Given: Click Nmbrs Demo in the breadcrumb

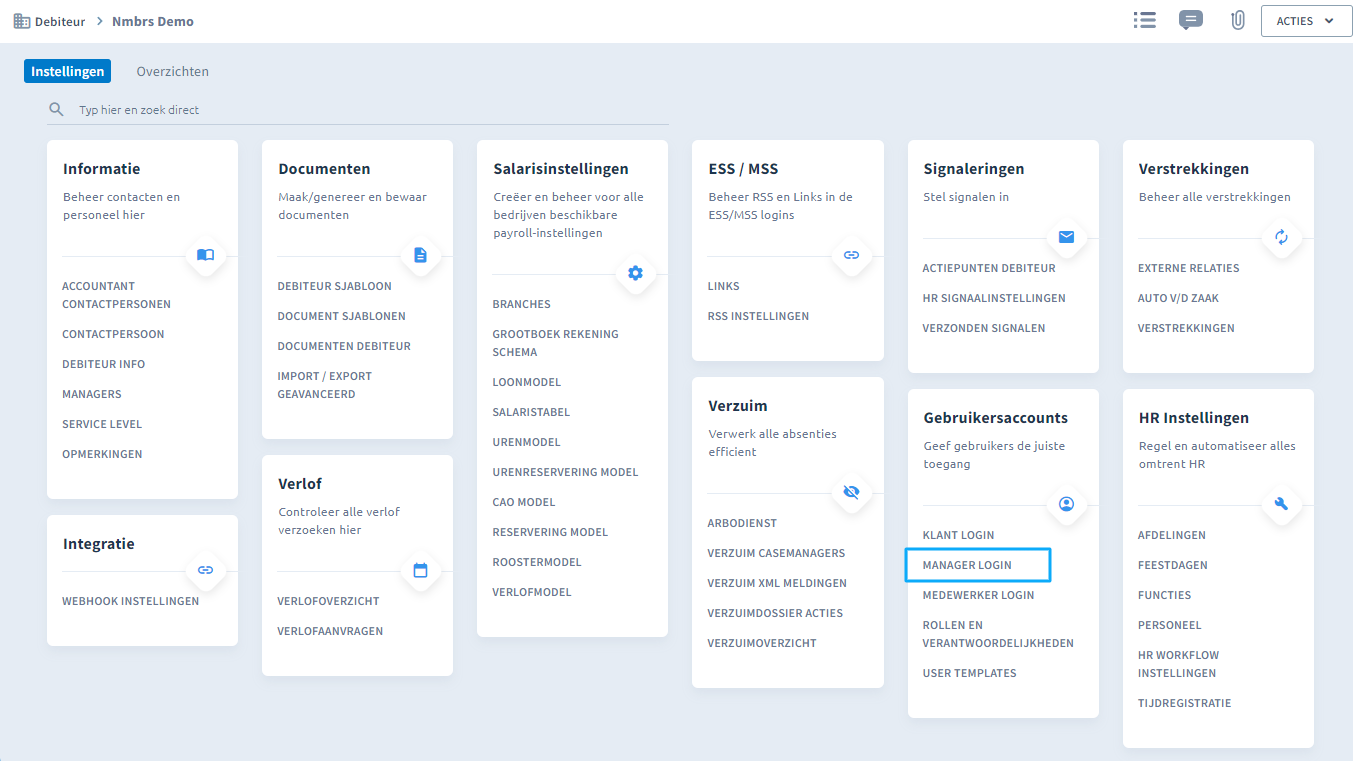Looking at the screenshot, I should [153, 21].
